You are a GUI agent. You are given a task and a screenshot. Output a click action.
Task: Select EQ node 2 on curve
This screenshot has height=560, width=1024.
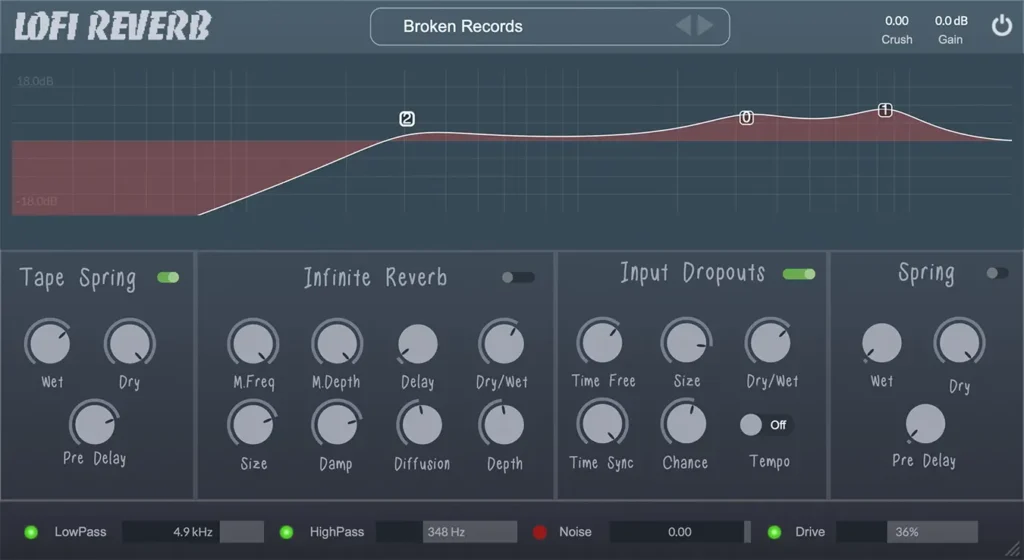(407, 119)
